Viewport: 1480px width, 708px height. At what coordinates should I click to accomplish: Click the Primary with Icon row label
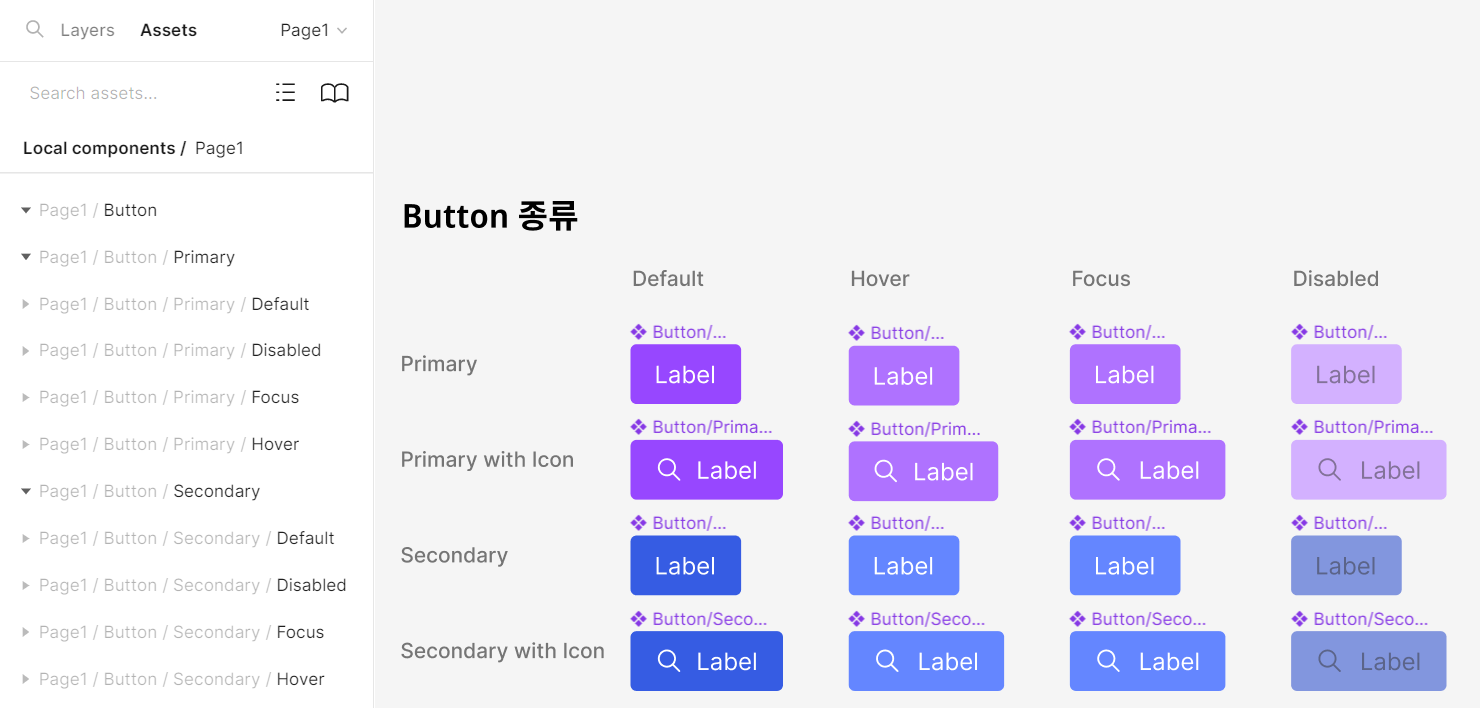pos(487,460)
